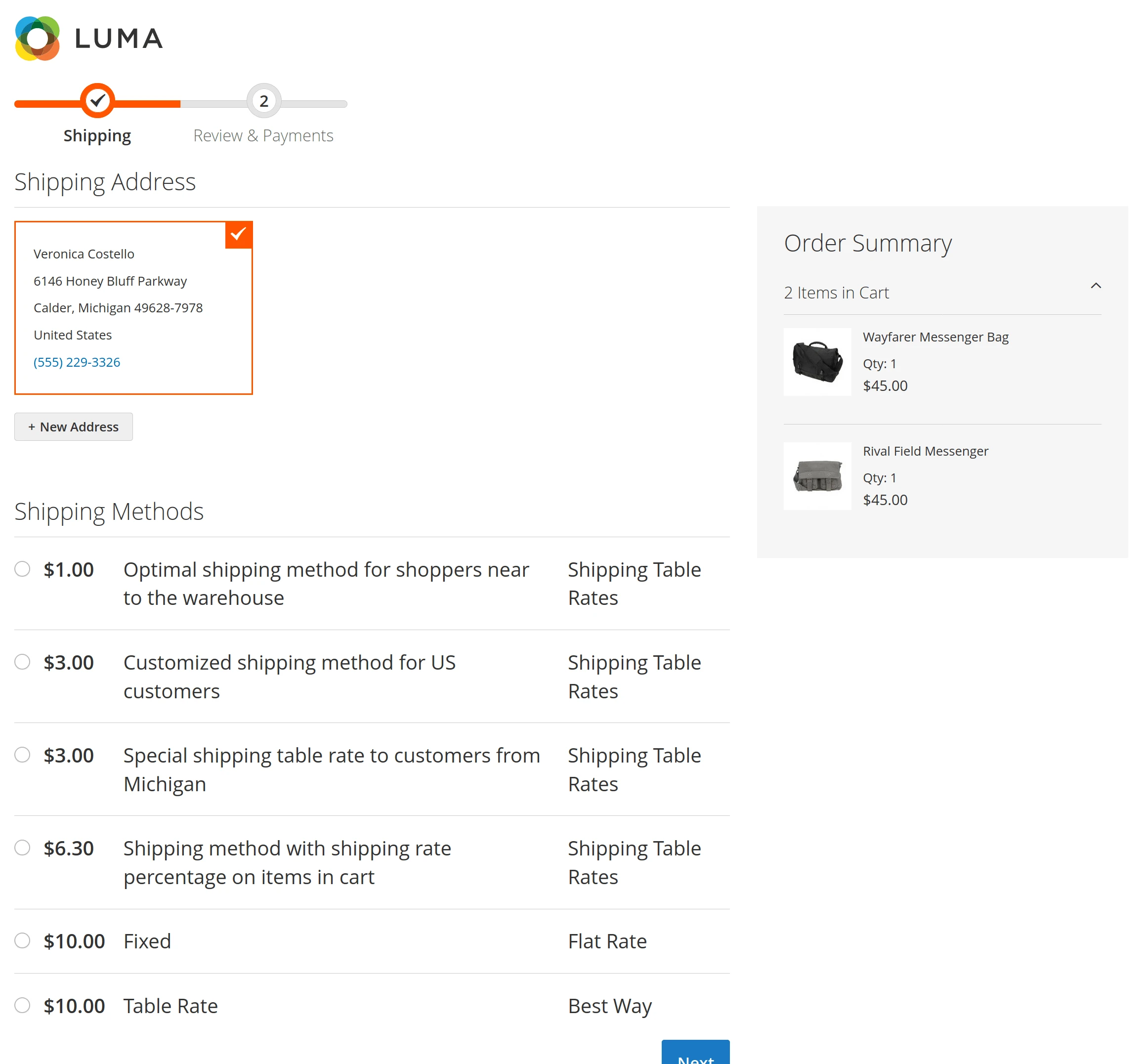
Task: Click the (555) 229-3326 phone link
Action: click(77, 362)
